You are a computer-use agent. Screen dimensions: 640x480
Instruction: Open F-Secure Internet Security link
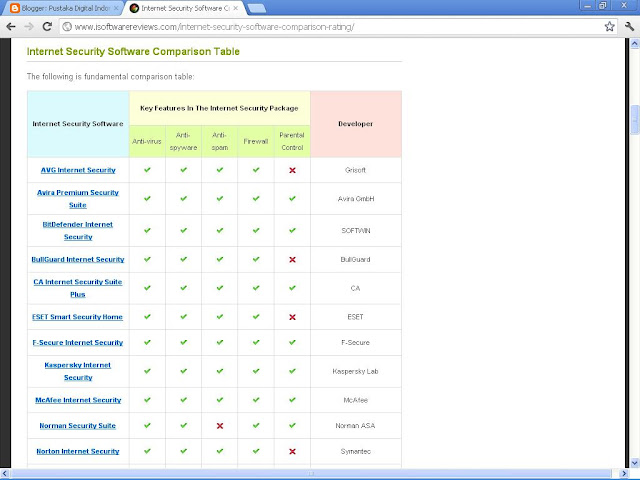pyautogui.click(x=78, y=343)
